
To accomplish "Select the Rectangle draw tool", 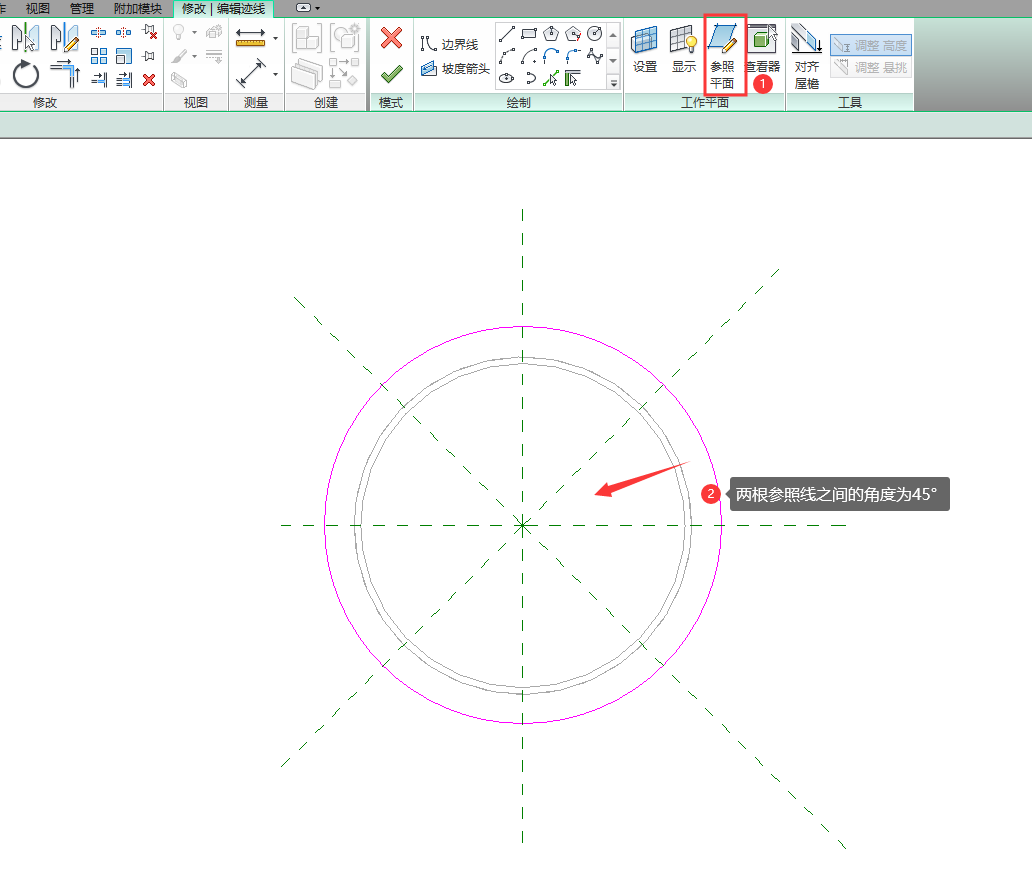I will pyautogui.click(x=529, y=33).
